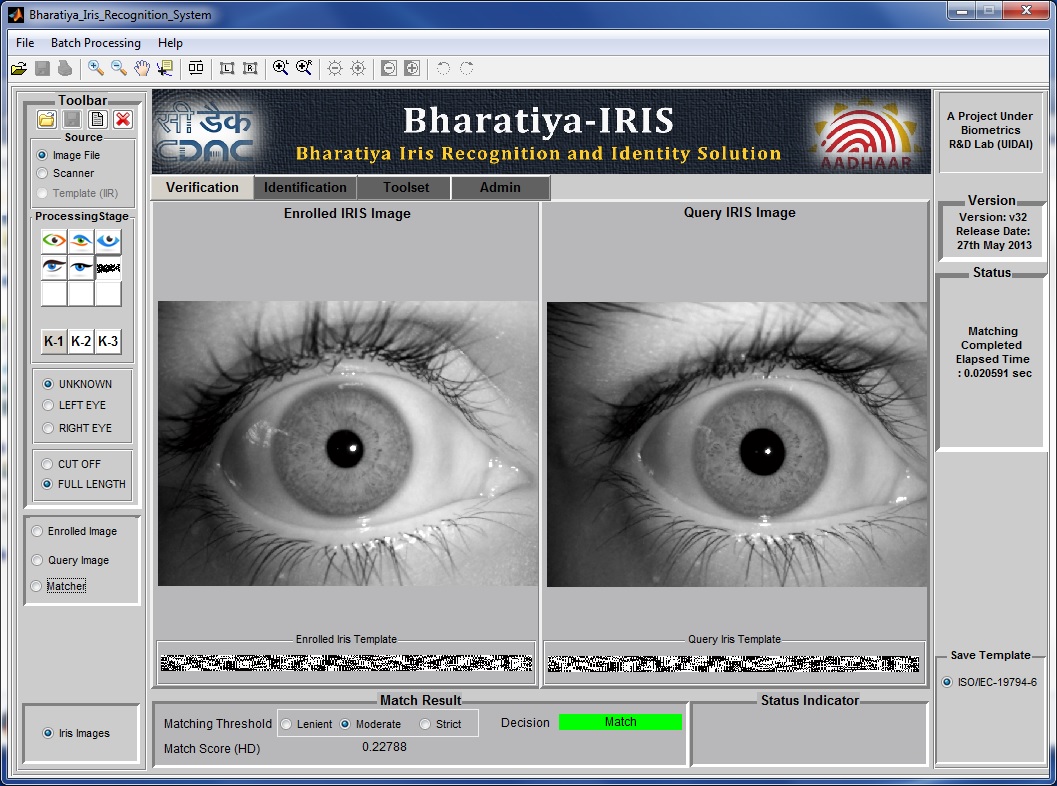Click the data cursor tool icon

pos(165,68)
